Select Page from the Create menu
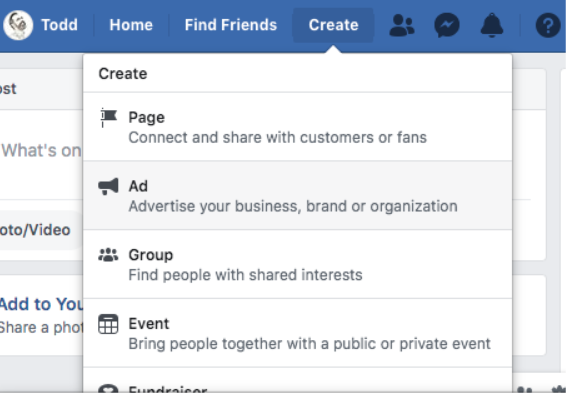 pyautogui.click(x=297, y=127)
